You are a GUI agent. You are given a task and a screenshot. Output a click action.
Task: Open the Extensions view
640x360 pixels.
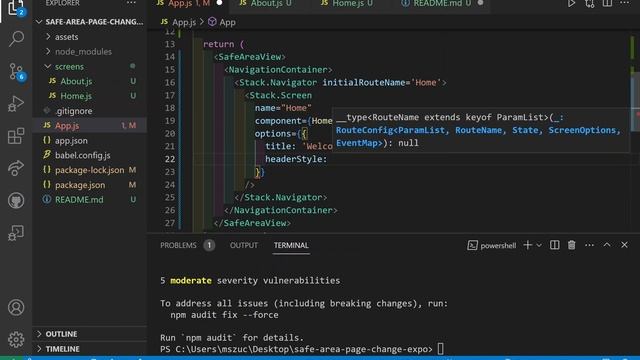pyautogui.click(x=16, y=136)
